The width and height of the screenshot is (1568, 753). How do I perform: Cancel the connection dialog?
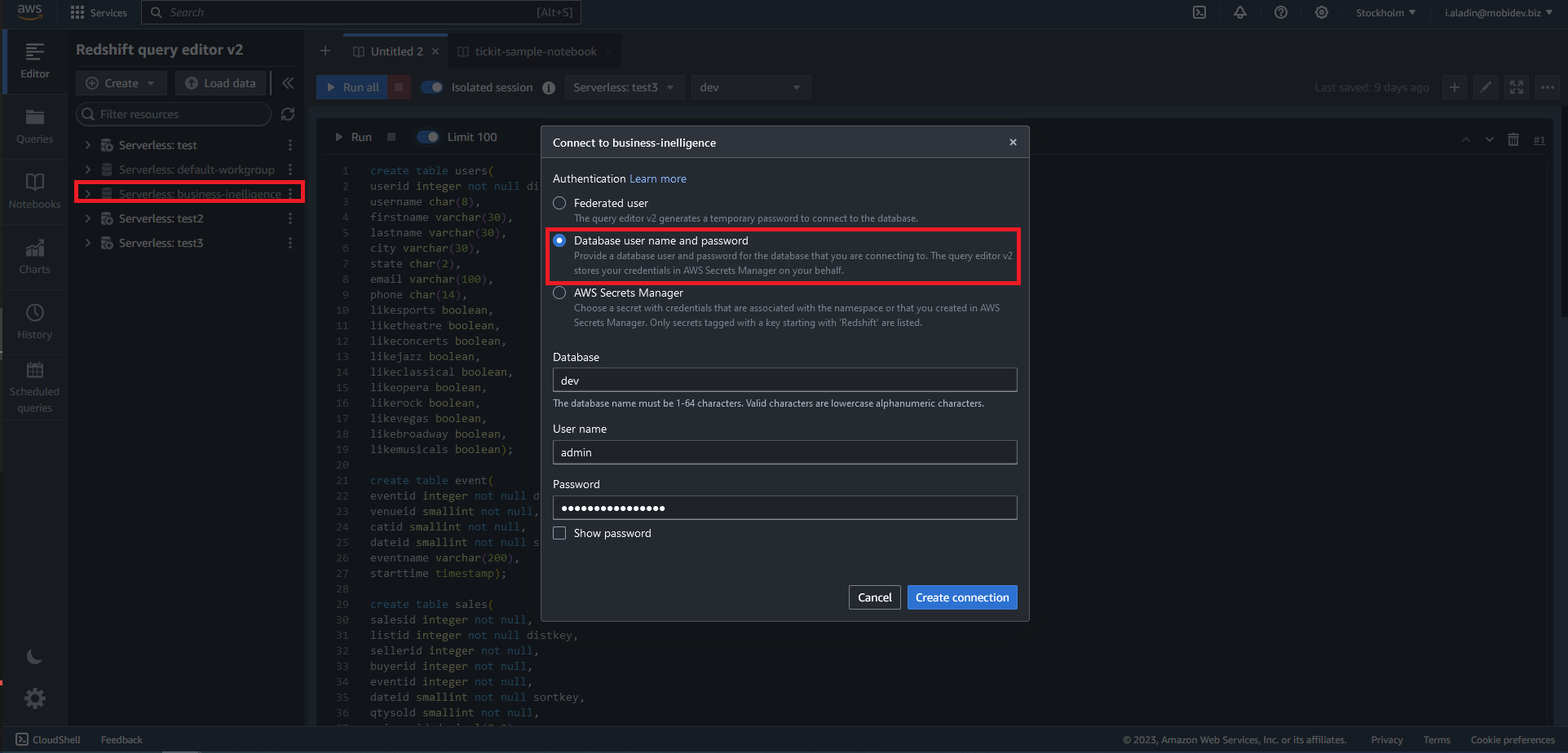(875, 597)
